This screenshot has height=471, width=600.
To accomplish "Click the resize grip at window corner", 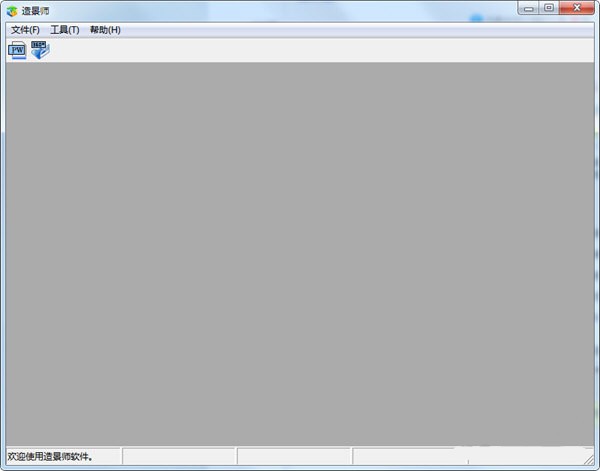I will pyautogui.click(x=589, y=459).
